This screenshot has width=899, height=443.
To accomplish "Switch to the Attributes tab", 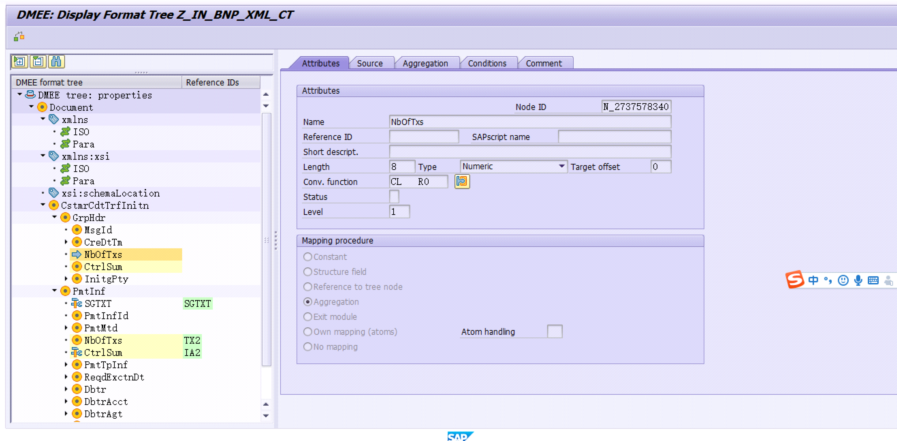I will coord(320,64).
